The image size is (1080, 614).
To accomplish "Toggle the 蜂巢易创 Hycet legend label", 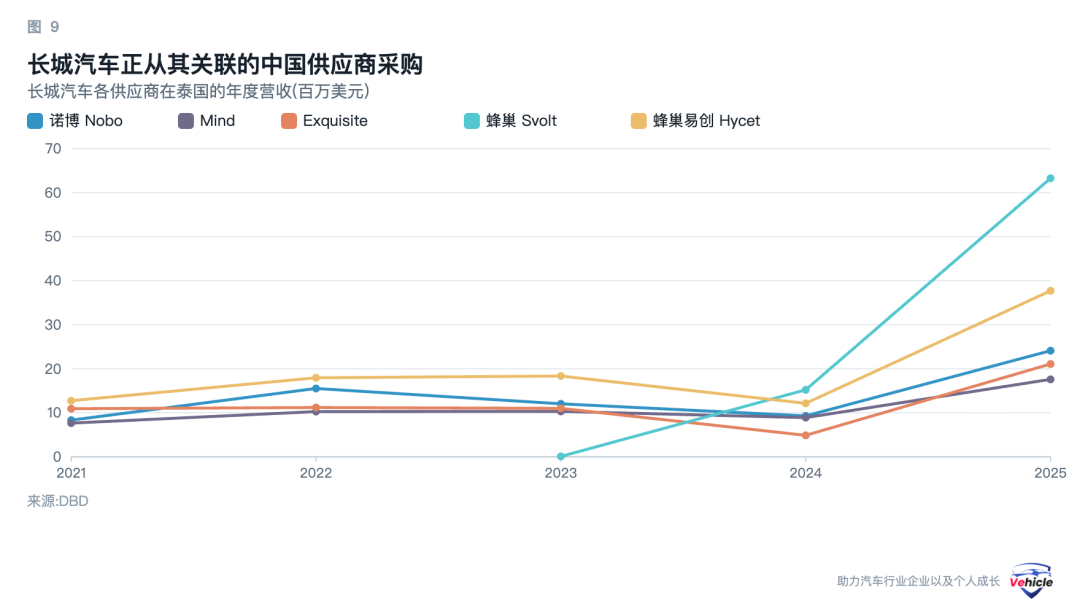I will tap(707, 121).
